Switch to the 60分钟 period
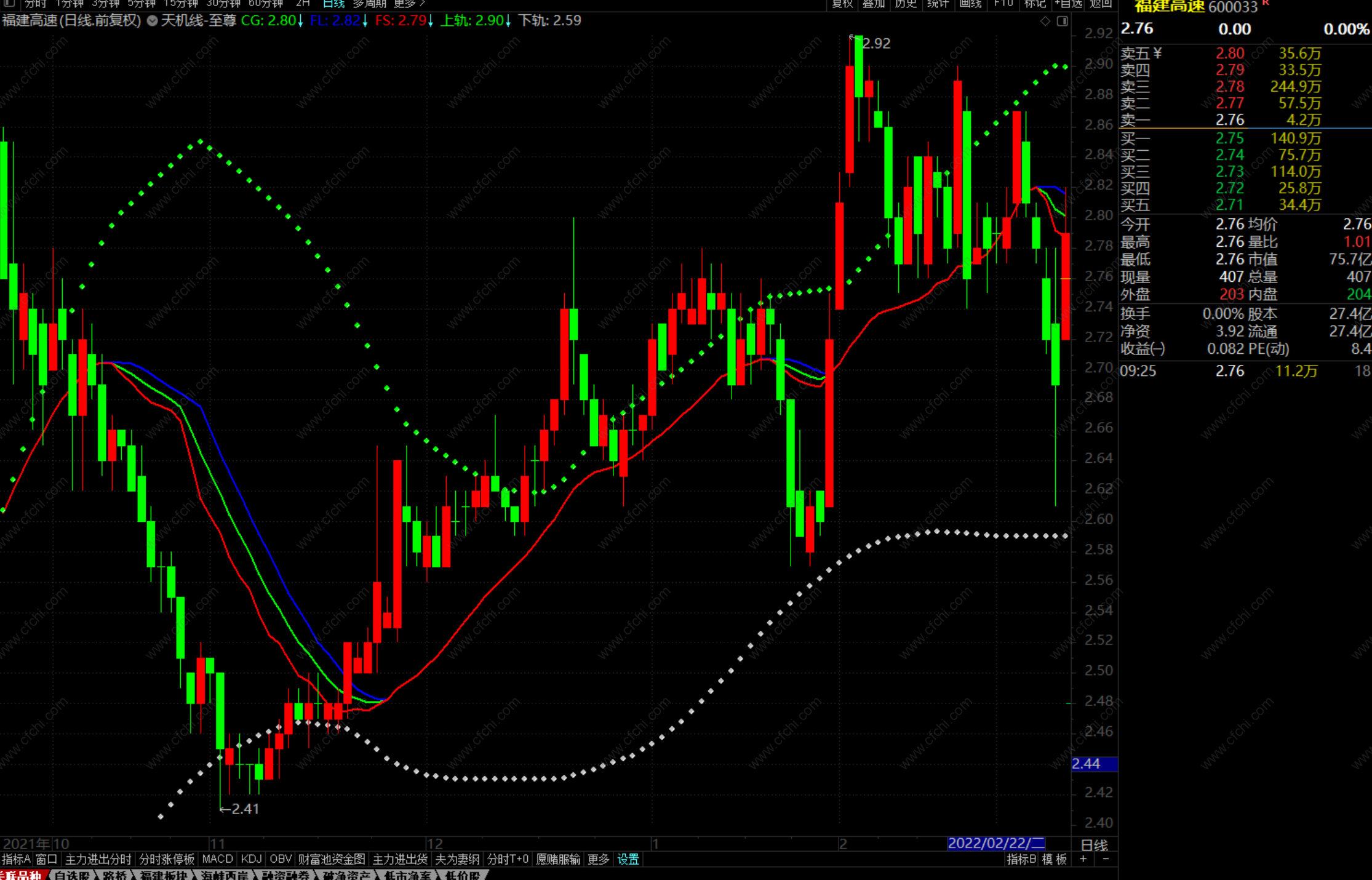1372x880 pixels. pos(266,4)
